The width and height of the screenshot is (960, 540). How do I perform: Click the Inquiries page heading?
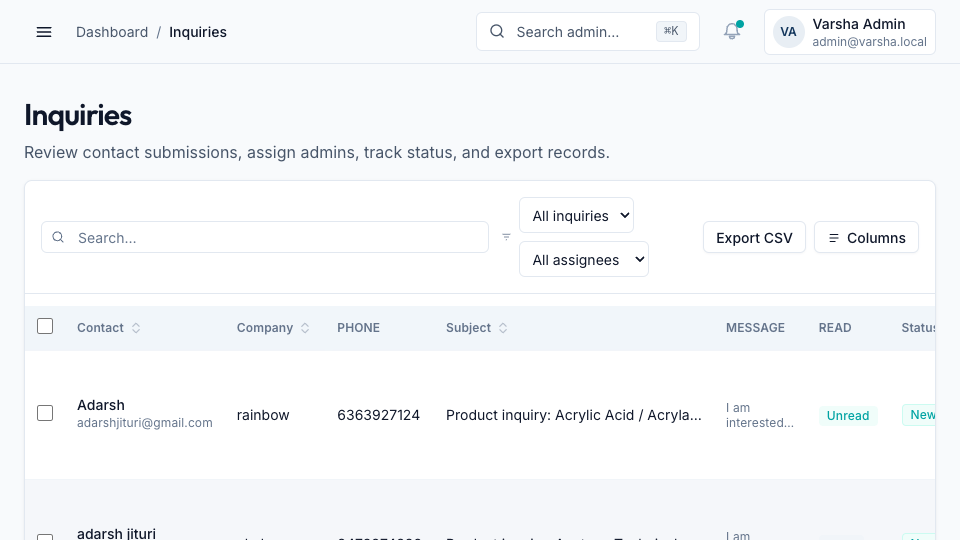[78, 116]
